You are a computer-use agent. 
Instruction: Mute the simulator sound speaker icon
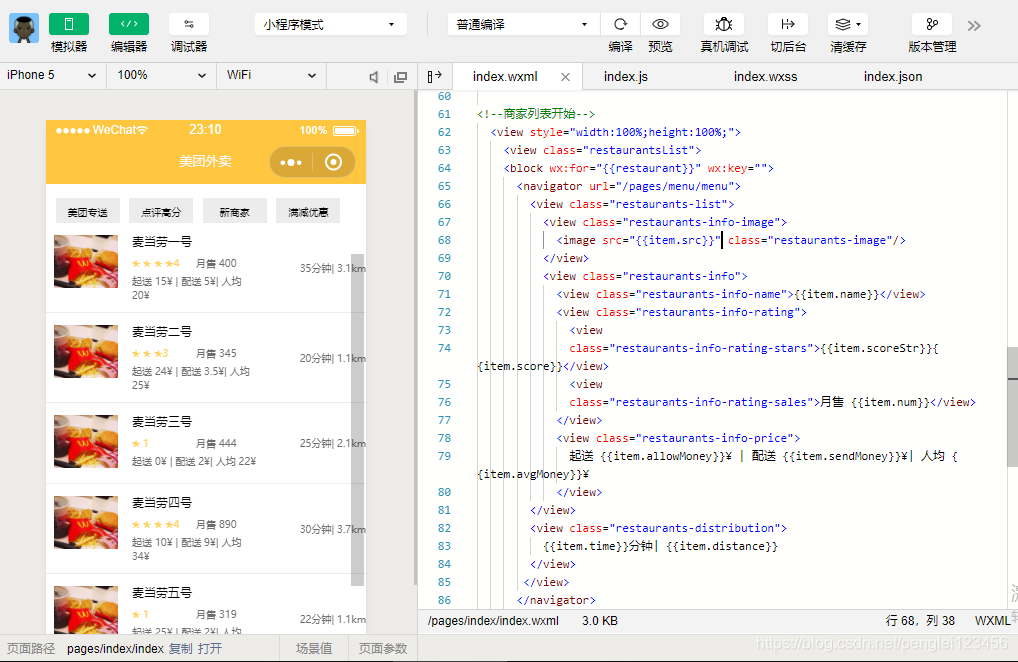click(374, 77)
